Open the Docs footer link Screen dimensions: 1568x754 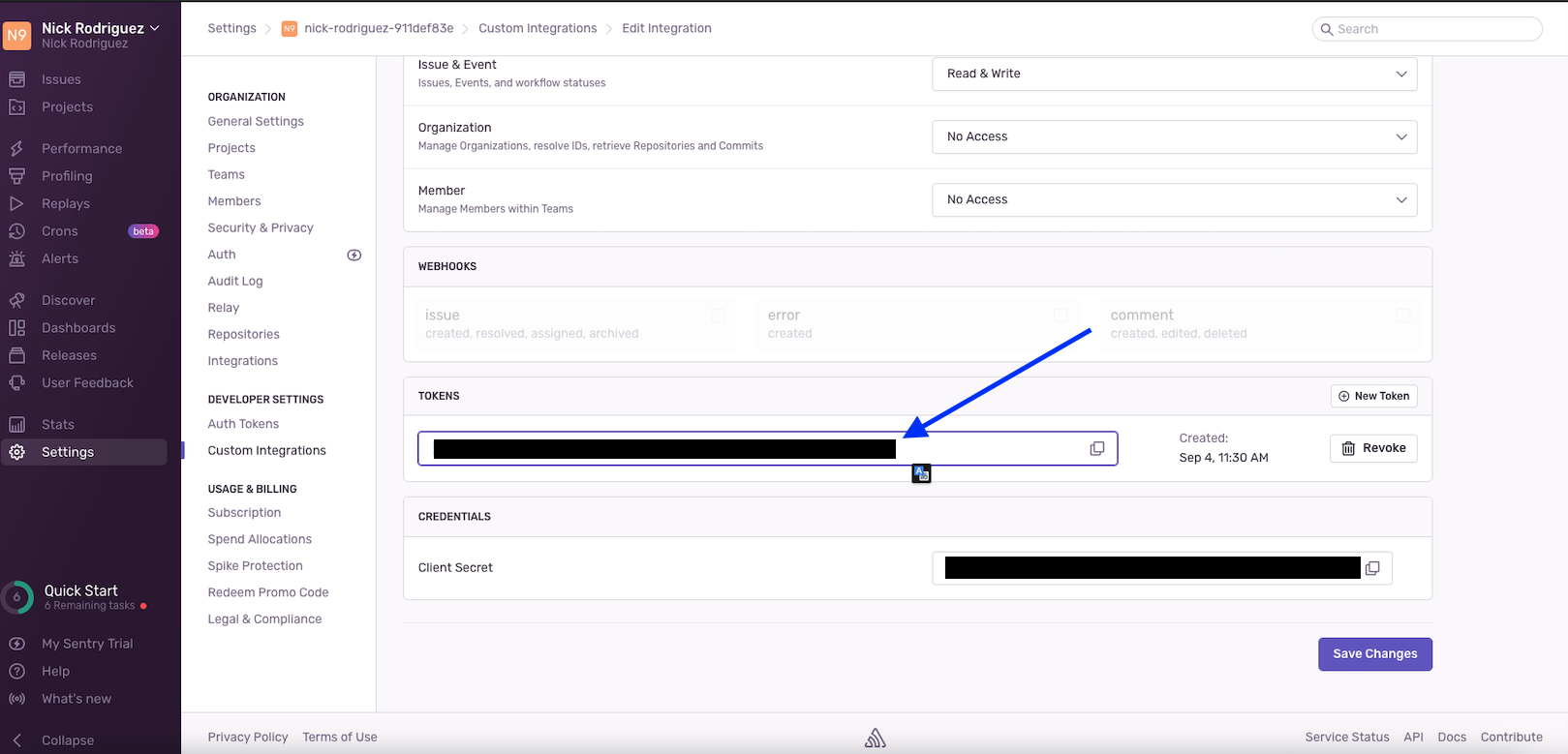click(x=1452, y=737)
